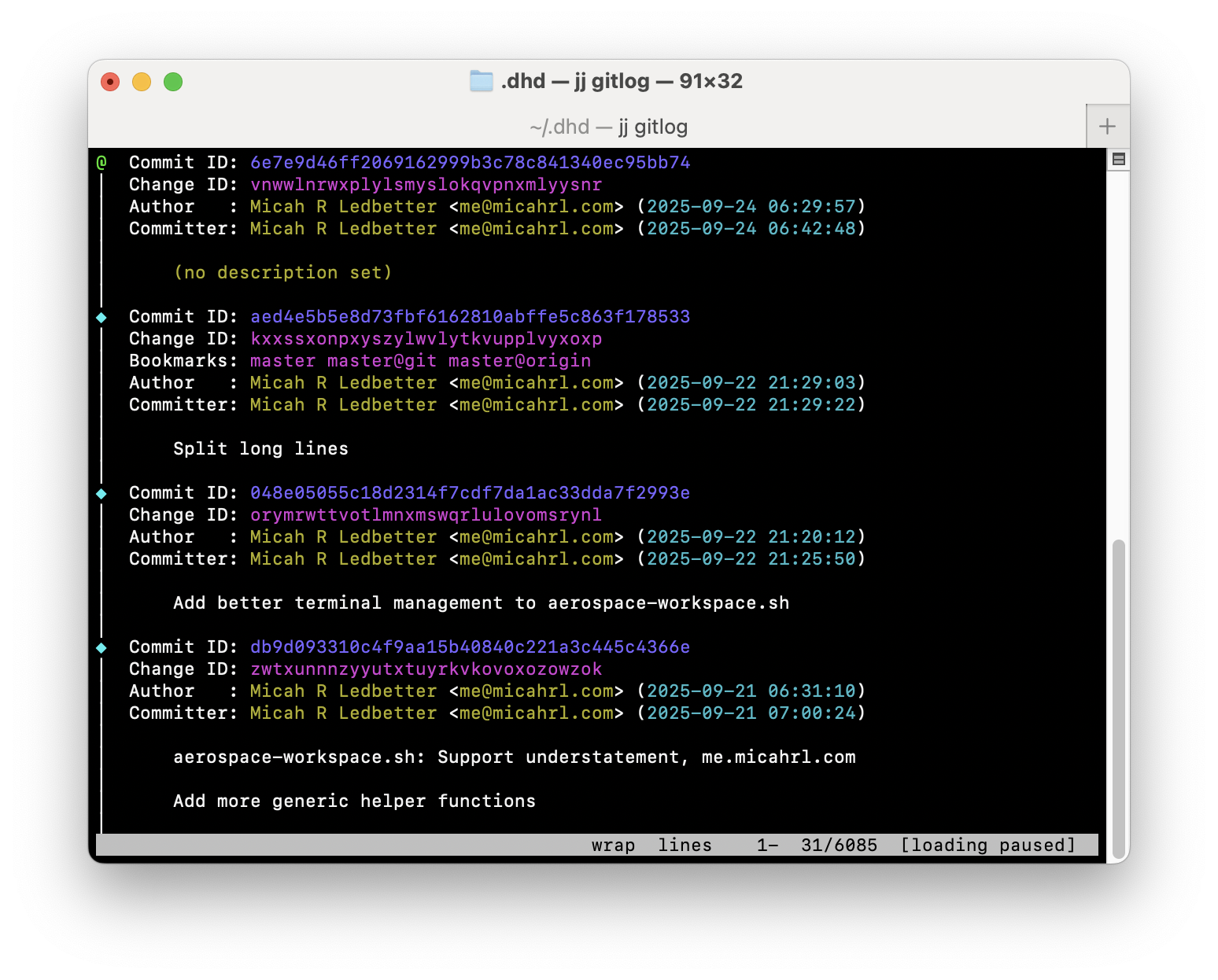Click change ID kxxssxonpxyszylwvlytkvupplvyxoxp
The width and height of the screenshot is (1218, 980).
coord(426,339)
